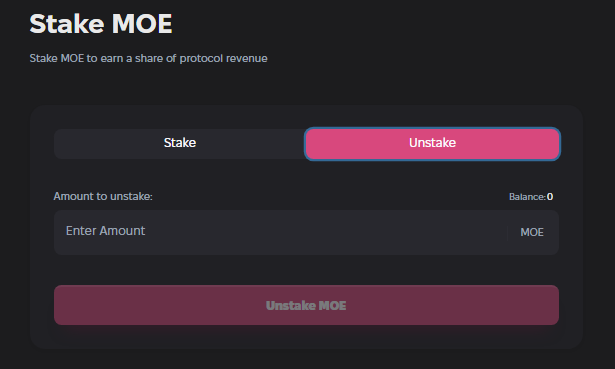The image size is (615, 369).
Task: Click the divider beside the MOE suffix
Action: tap(507, 233)
